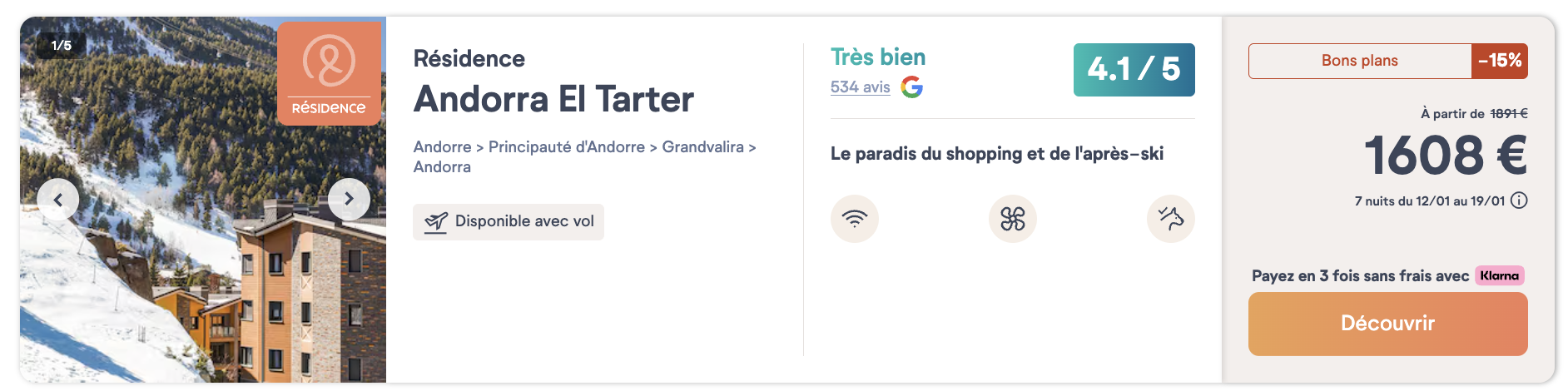Viewport: 1568px width, 391px height.
Task: Select the Bons plans label
Action: tap(1359, 61)
